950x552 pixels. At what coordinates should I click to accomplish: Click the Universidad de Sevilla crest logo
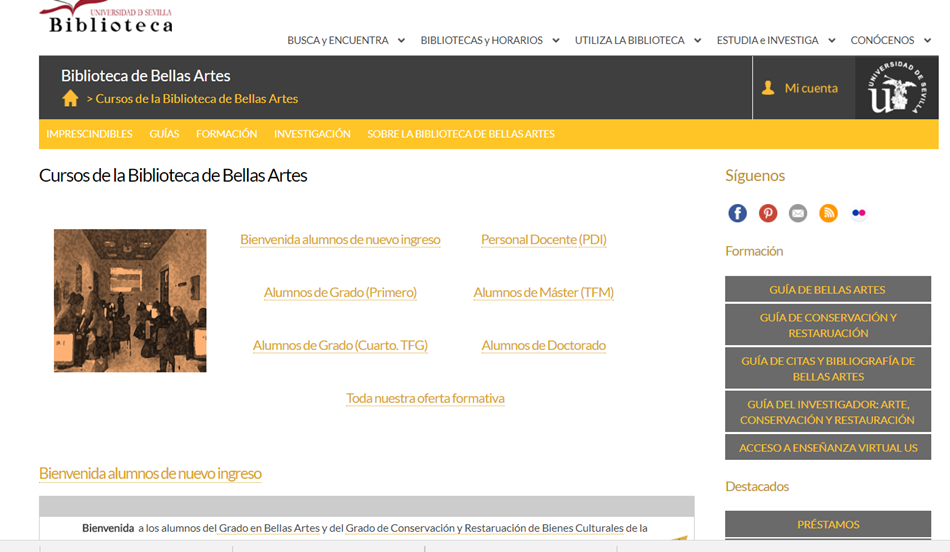pyautogui.click(x=897, y=87)
